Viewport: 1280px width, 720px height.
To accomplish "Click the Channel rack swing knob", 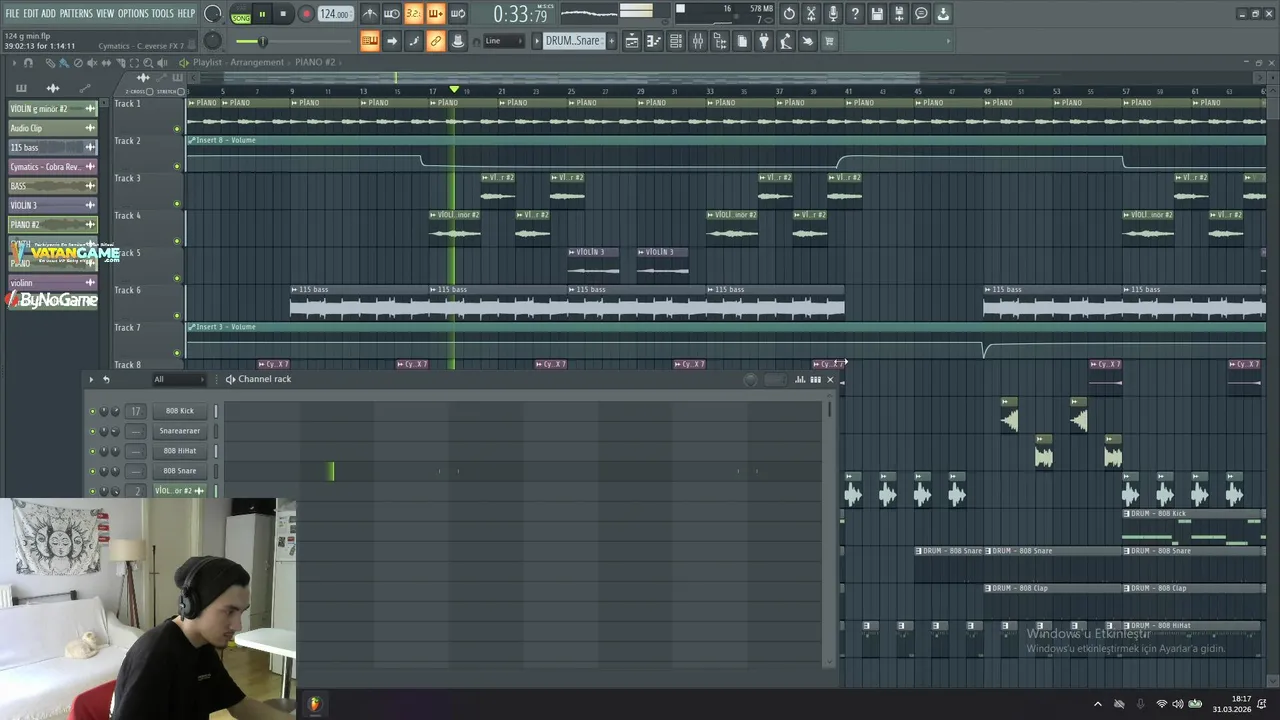I will (x=751, y=379).
